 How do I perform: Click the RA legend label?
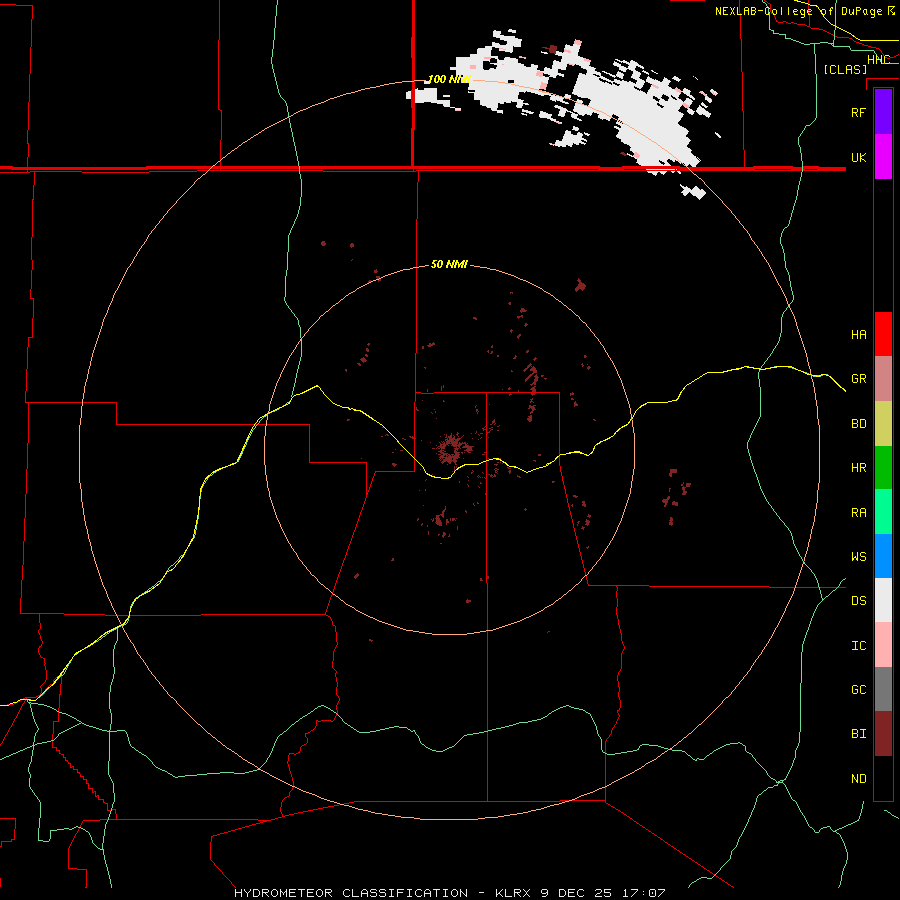[858, 513]
